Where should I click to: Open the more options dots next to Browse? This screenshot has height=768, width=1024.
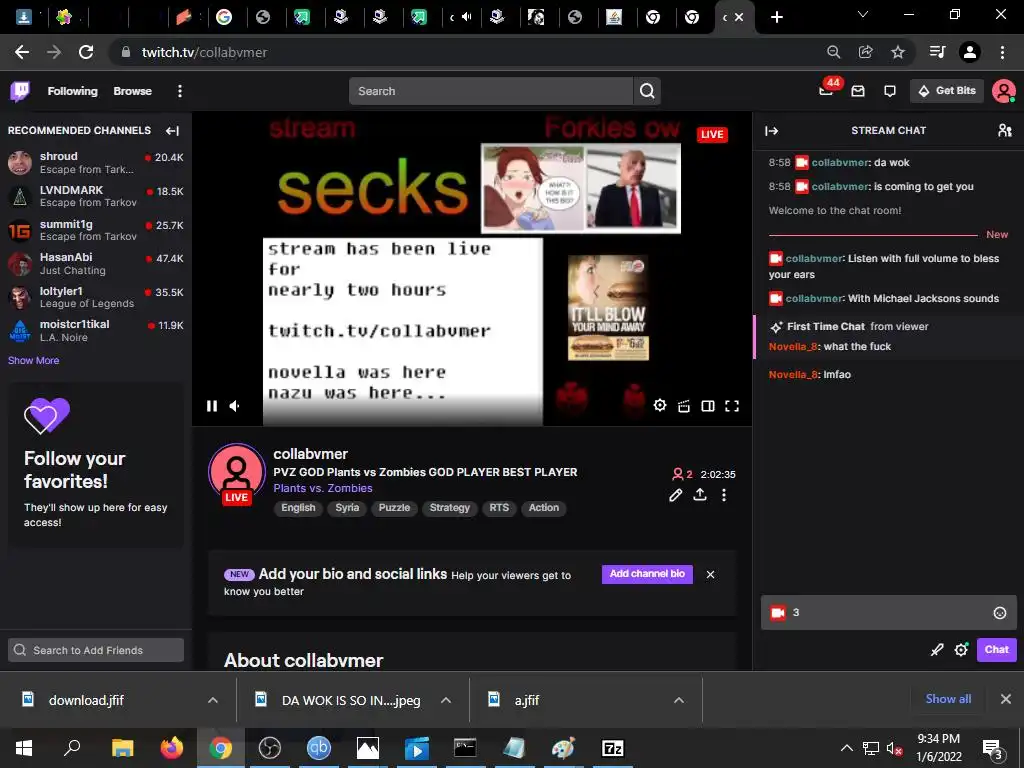click(180, 91)
